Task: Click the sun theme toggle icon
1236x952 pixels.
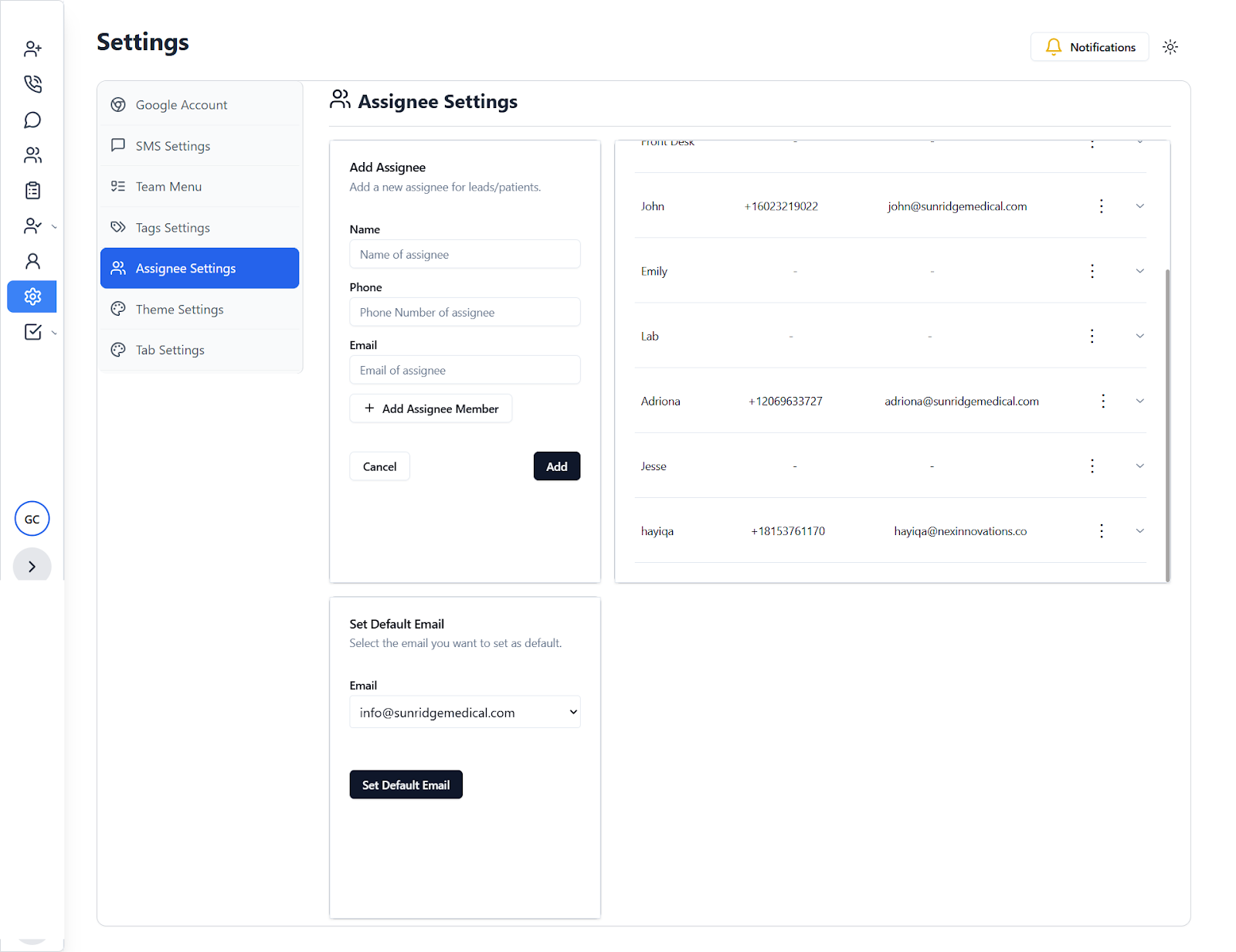Action: pyautogui.click(x=1170, y=47)
